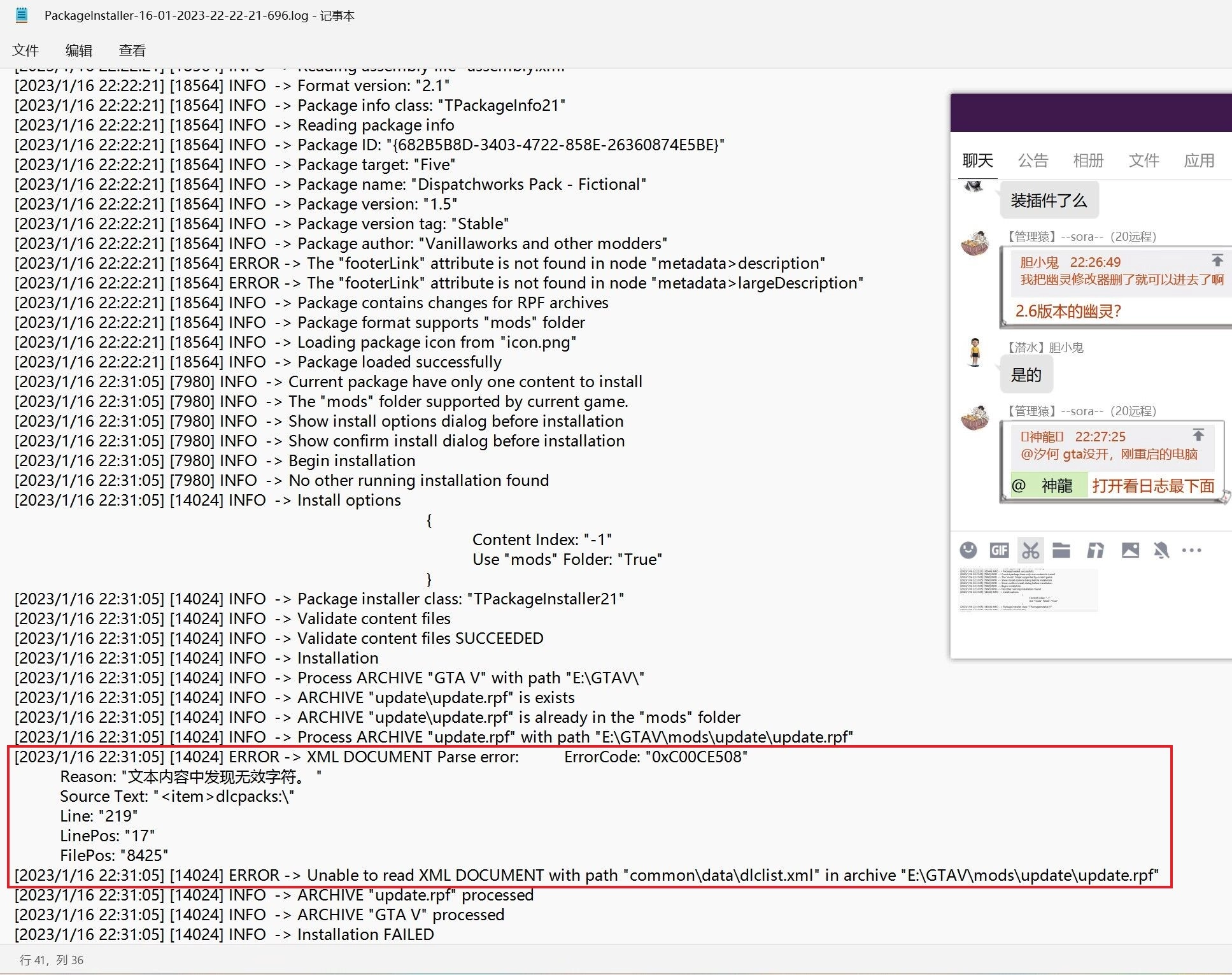
Task: Click the GIF button in chat toolbar
Action: 999,550
